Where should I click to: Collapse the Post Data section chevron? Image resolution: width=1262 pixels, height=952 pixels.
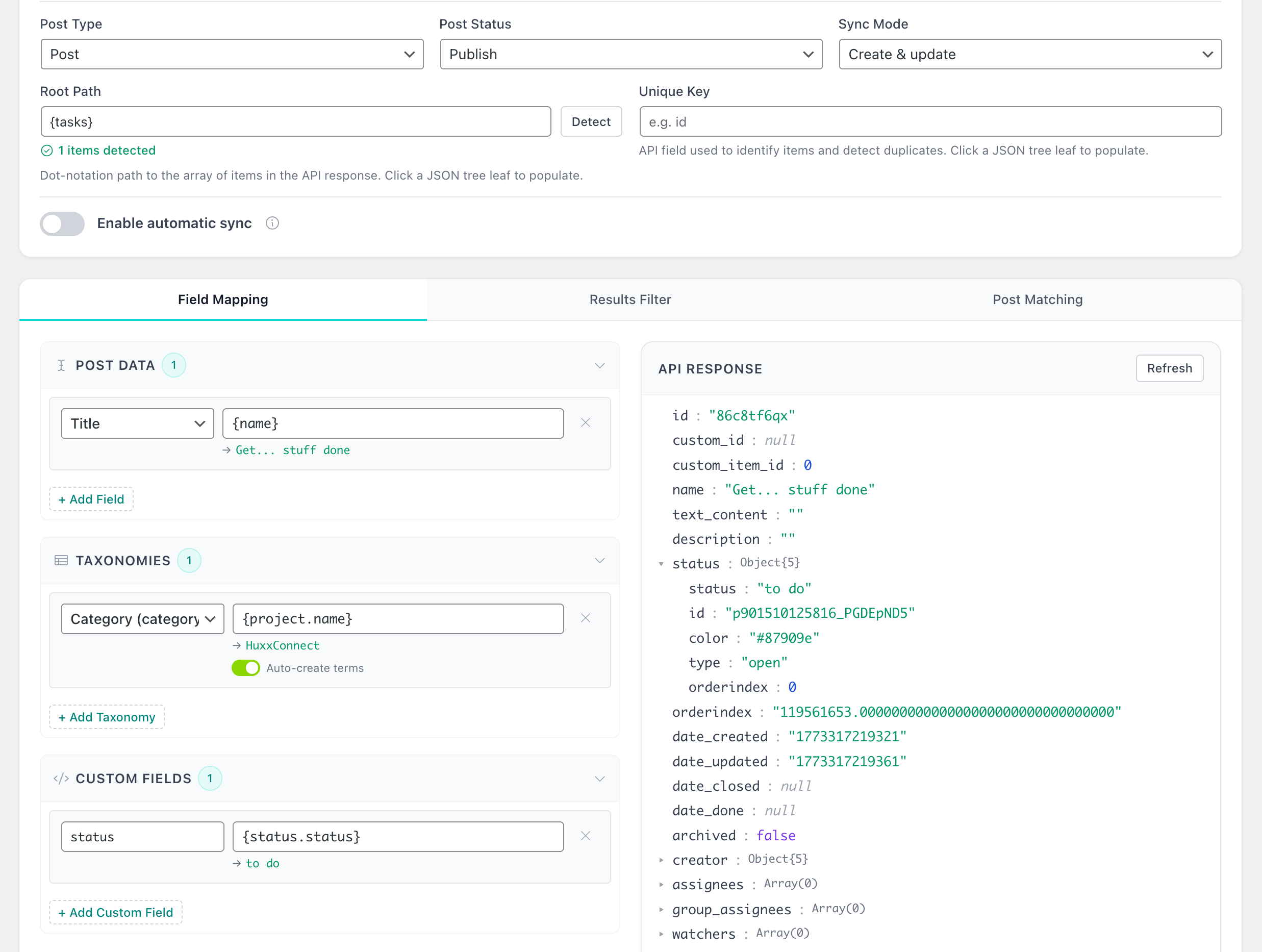pyautogui.click(x=599, y=365)
